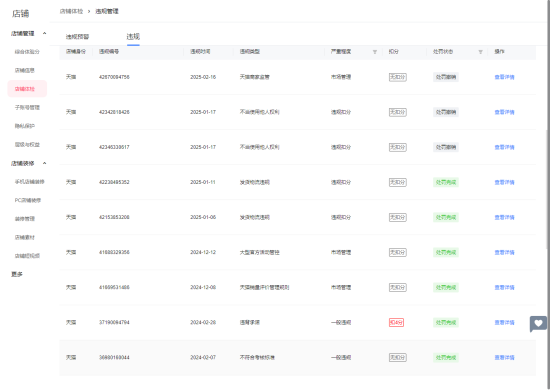Open 手机店铺装修 from the sidebar
This screenshot has width=550, height=391.
[x=29, y=182]
